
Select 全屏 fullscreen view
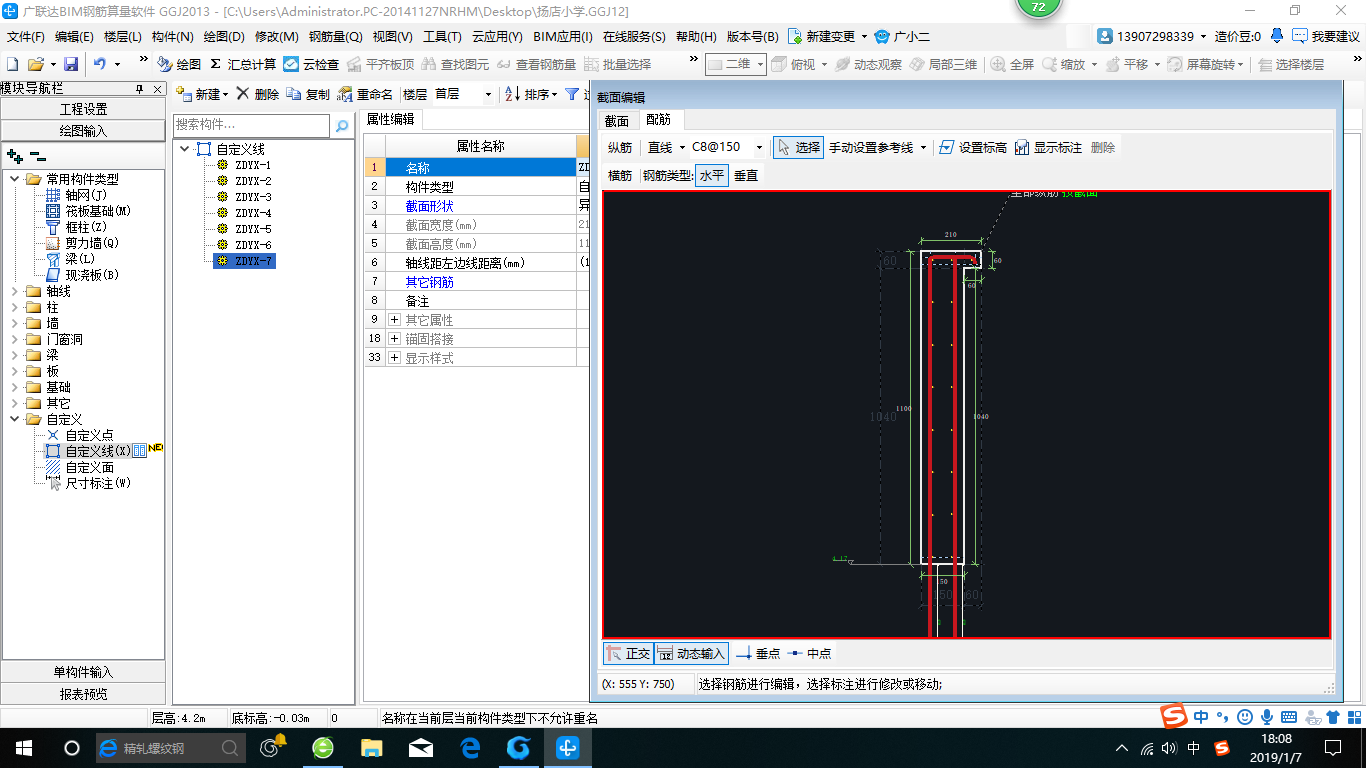pos(1012,64)
